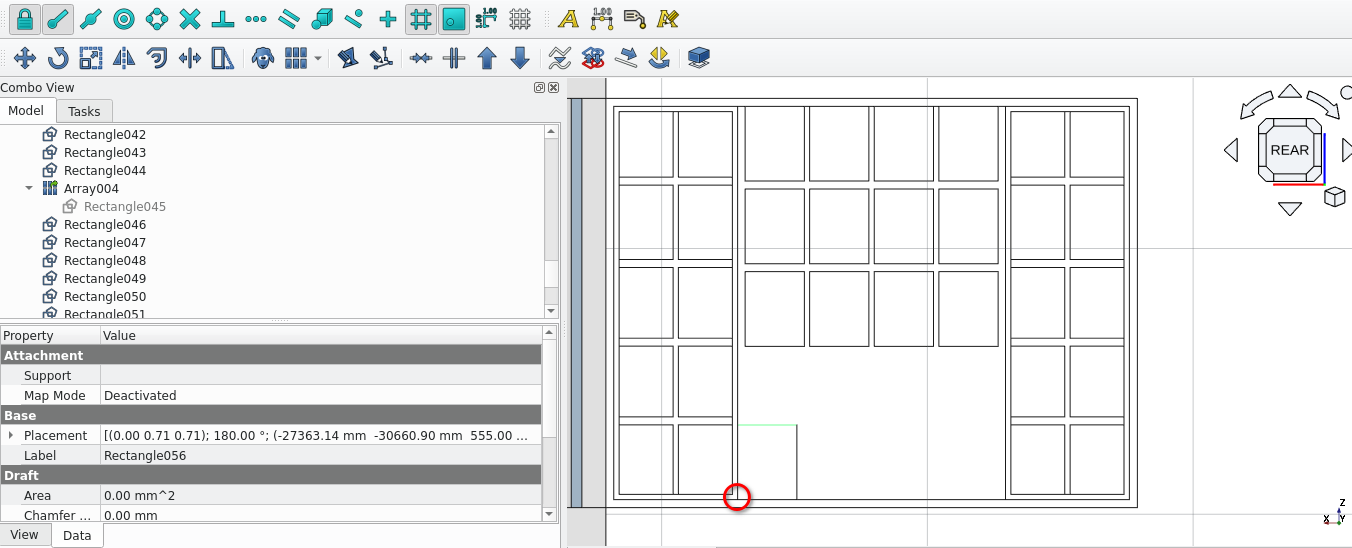Select Rectangle047 in model tree
Image resolution: width=1352 pixels, height=548 pixels.
pyautogui.click(x=104, y=242)
